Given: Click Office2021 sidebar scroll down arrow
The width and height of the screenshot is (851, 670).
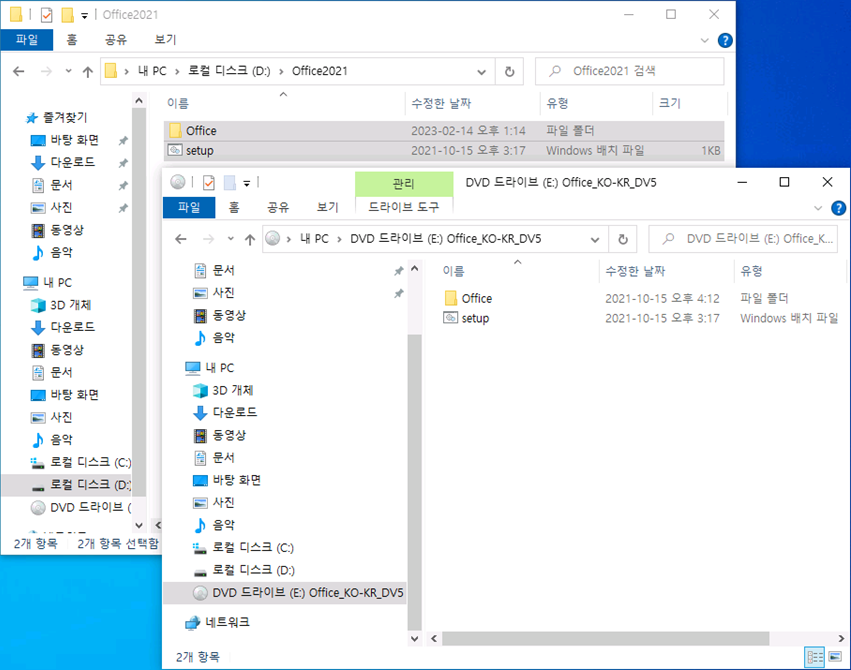Looking at the screenshot, I should (139, 525).
